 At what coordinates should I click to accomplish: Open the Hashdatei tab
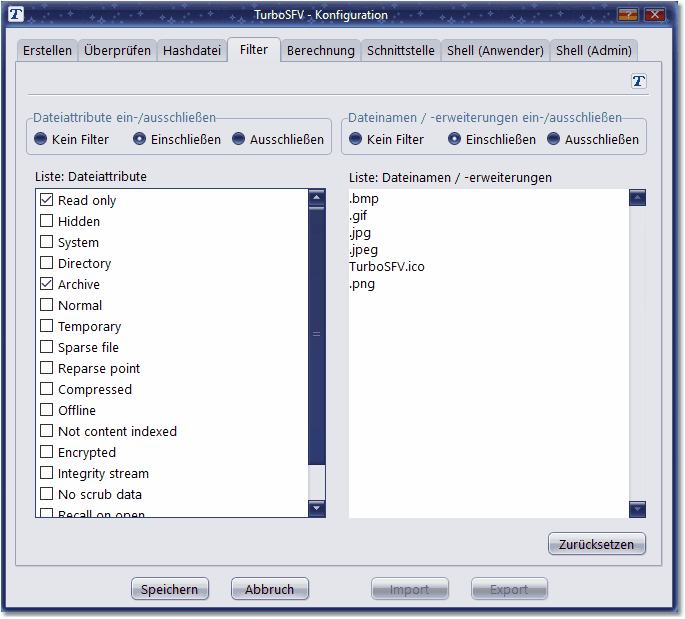tap(192, 51)
